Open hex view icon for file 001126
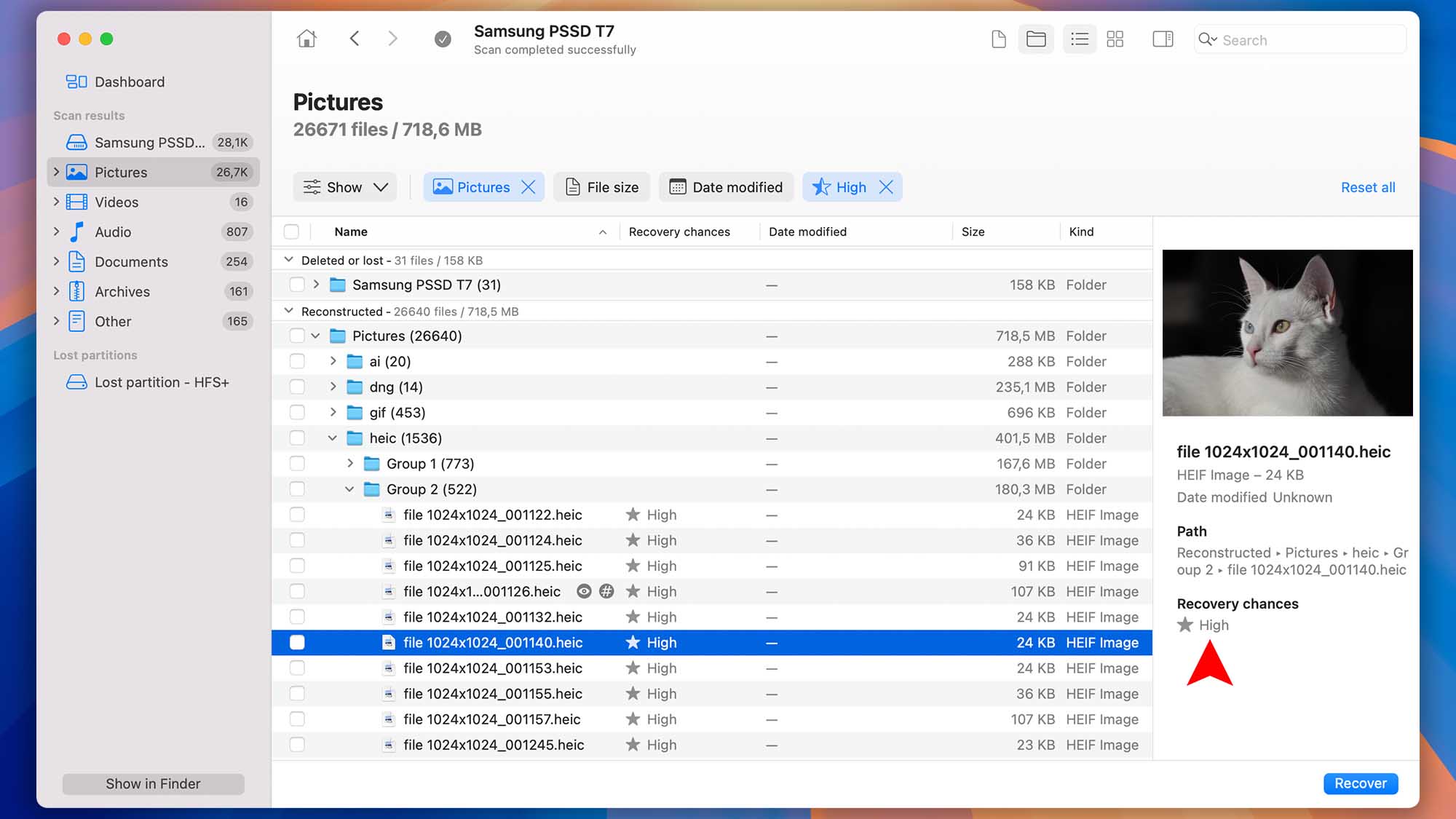Screen dimensions: 1456x819 (x=606, y=591)
